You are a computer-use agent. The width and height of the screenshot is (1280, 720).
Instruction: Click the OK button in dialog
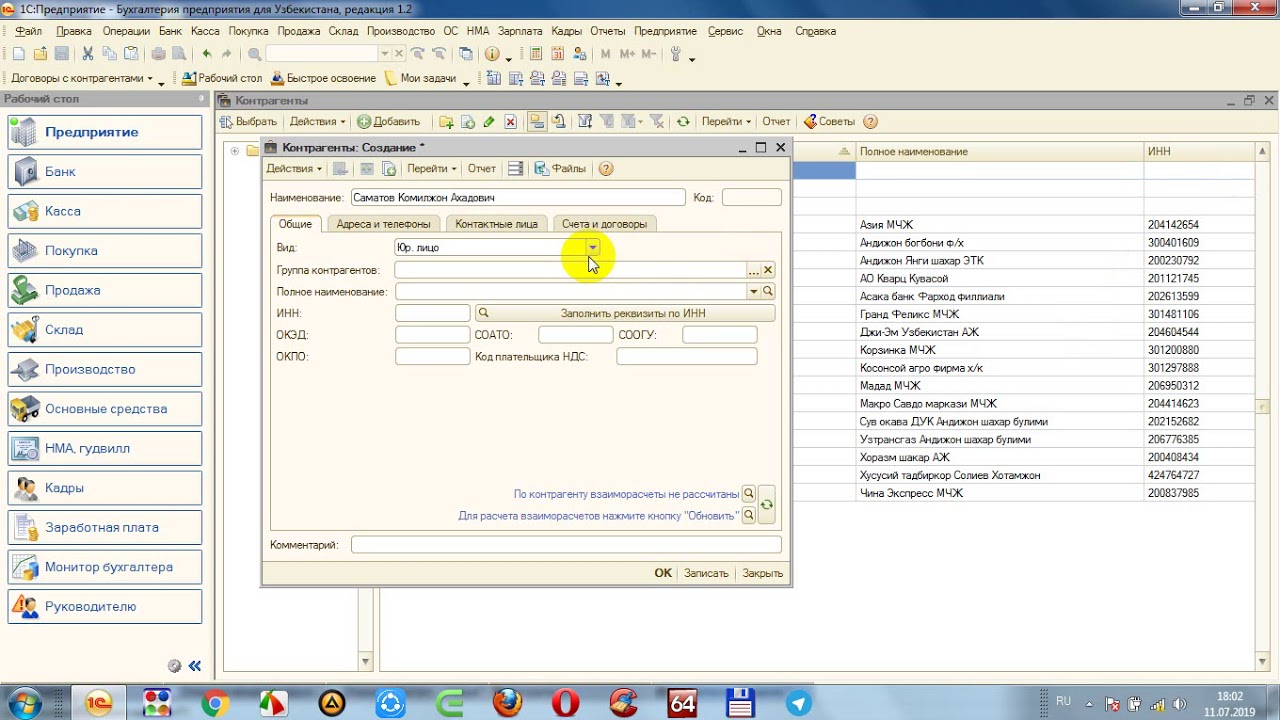coord(663,574)
